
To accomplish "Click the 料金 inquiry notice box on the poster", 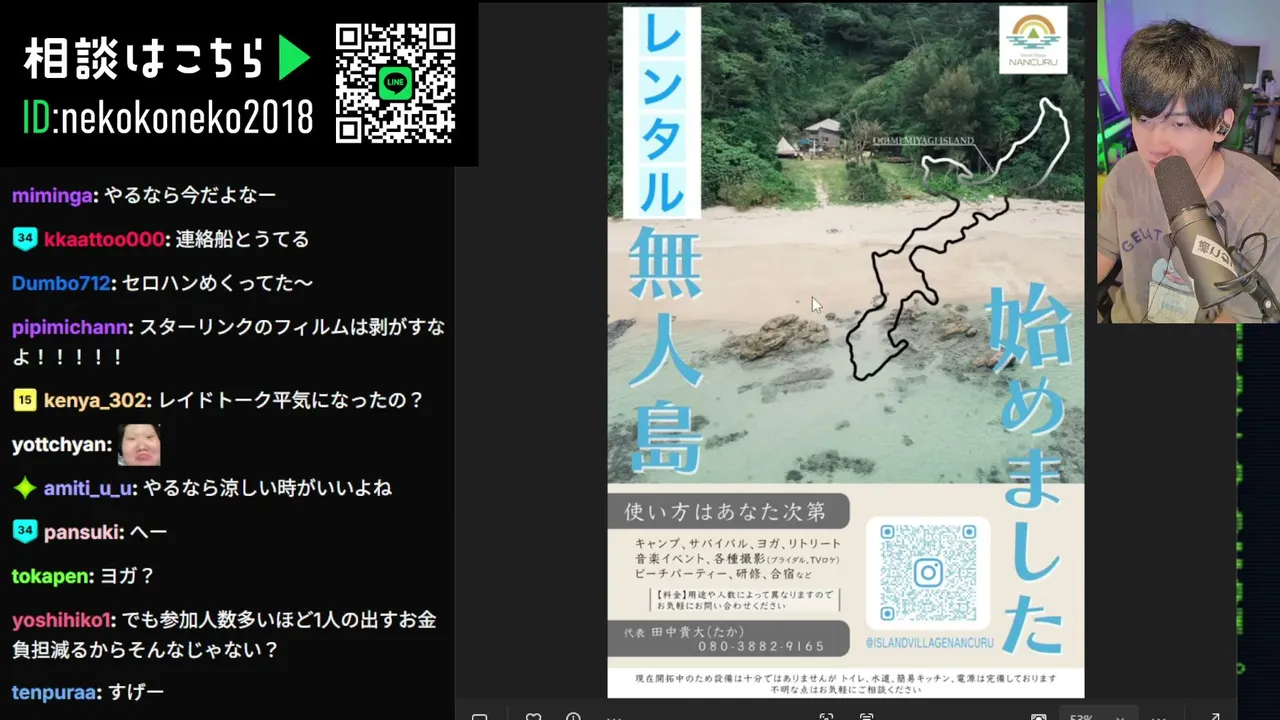I will 743,600.
